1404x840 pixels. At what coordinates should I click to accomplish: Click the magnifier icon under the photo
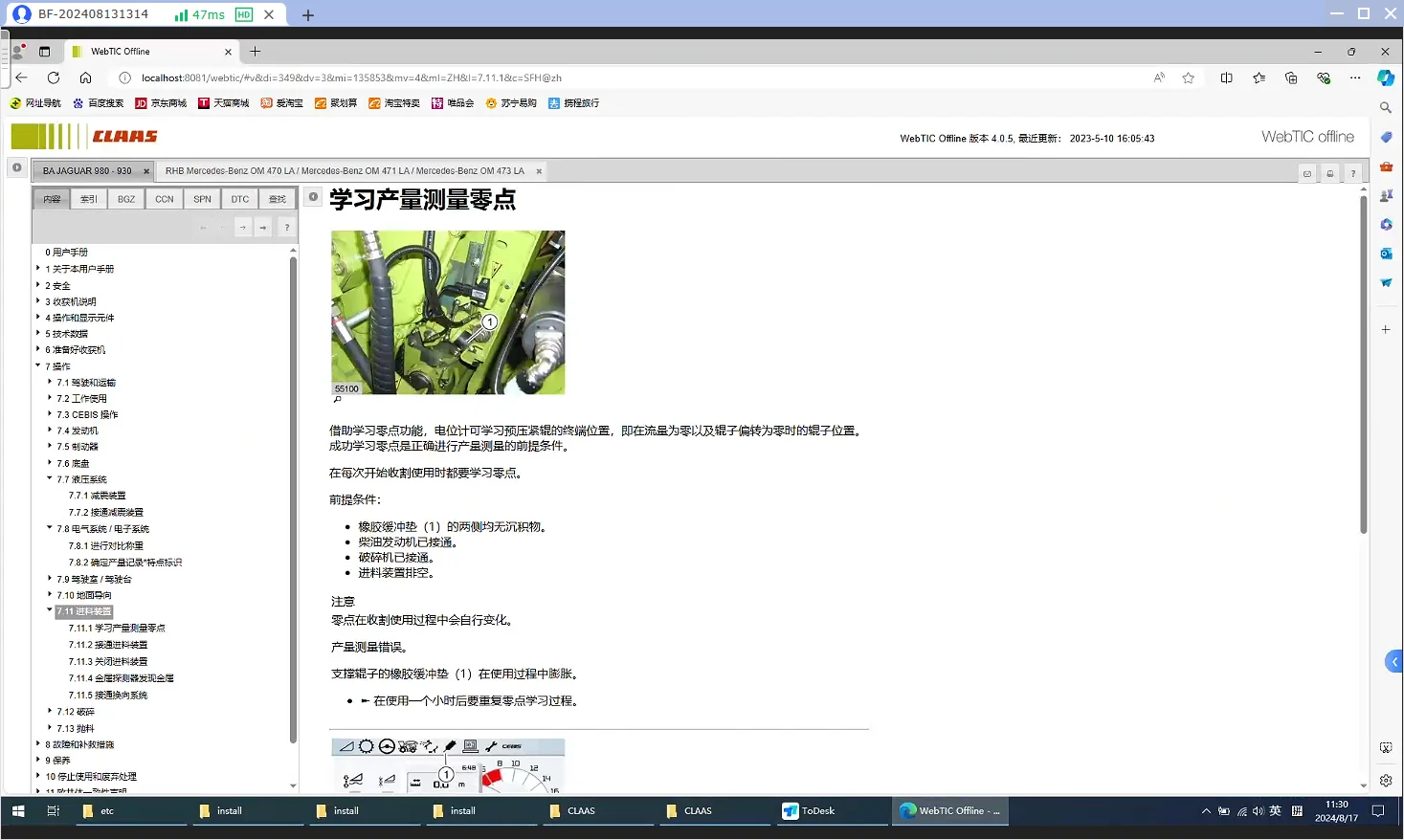pyautogui.click(x=337, y=400)
